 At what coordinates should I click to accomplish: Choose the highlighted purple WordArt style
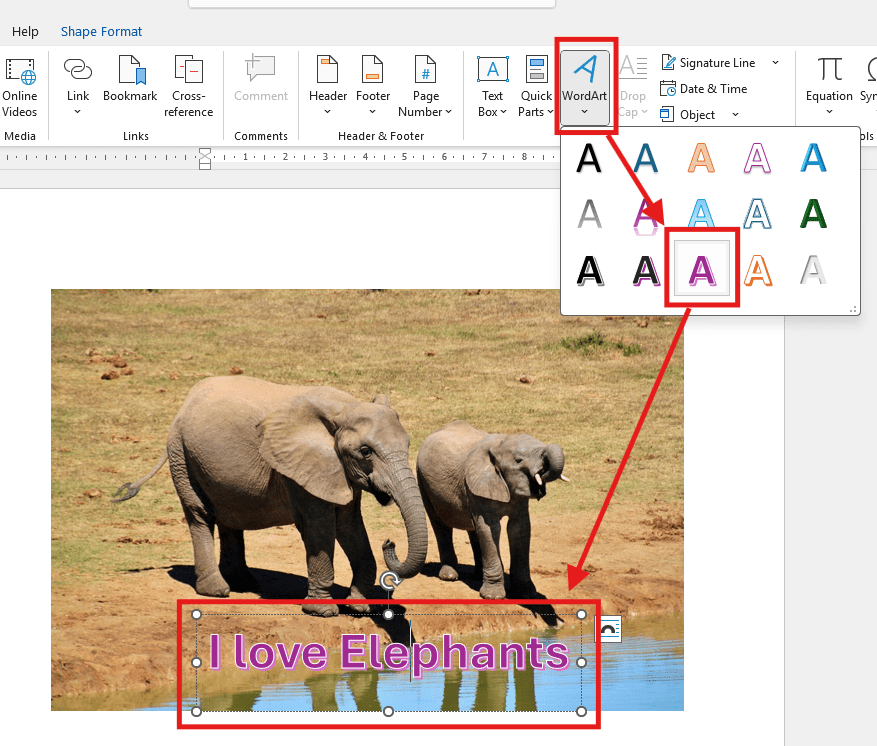(702, 266)
